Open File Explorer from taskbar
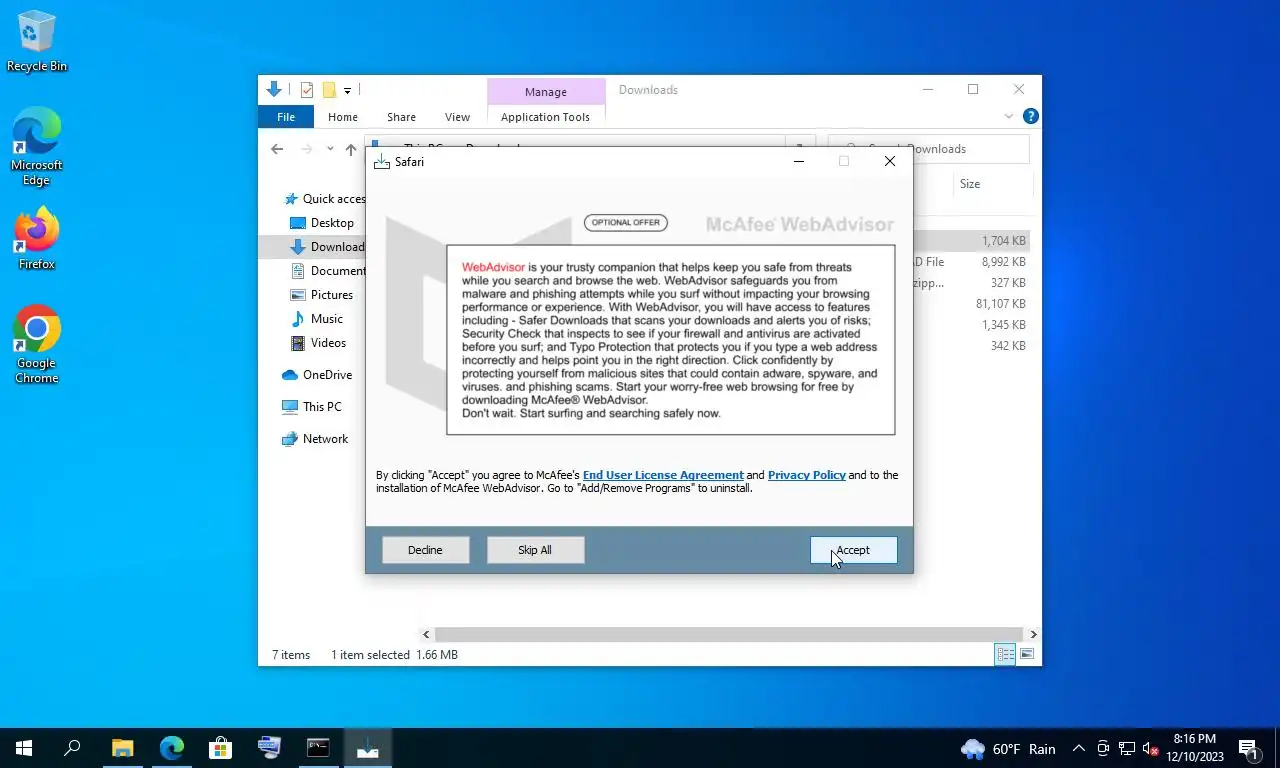1280x768 pixels. point(122,748)
